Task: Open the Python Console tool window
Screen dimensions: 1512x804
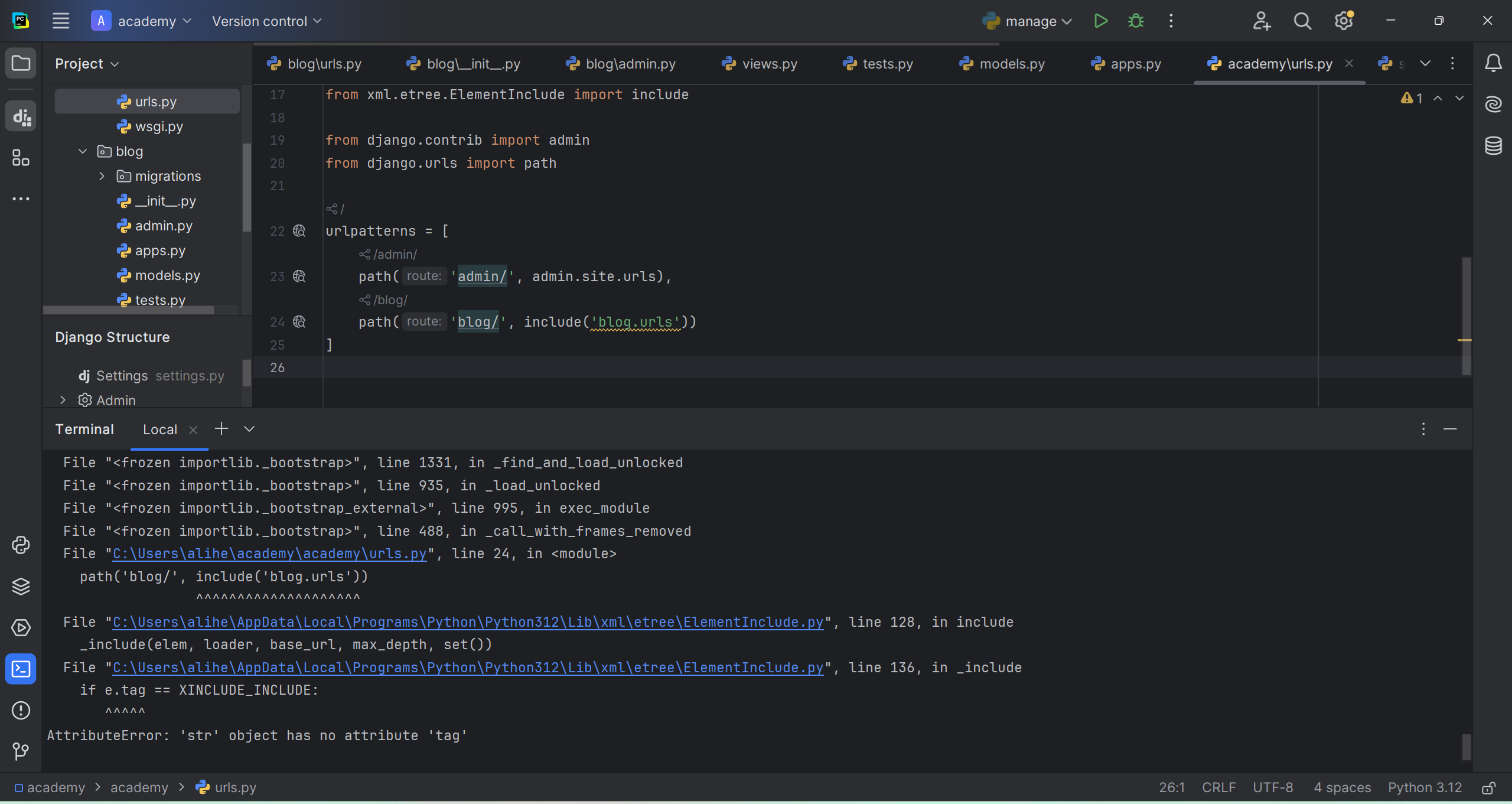Action: point(21,545)
